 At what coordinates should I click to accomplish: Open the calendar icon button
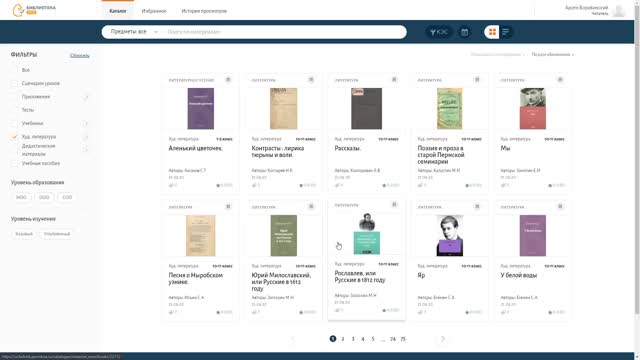pyautogui.click(x=464, y=32)
